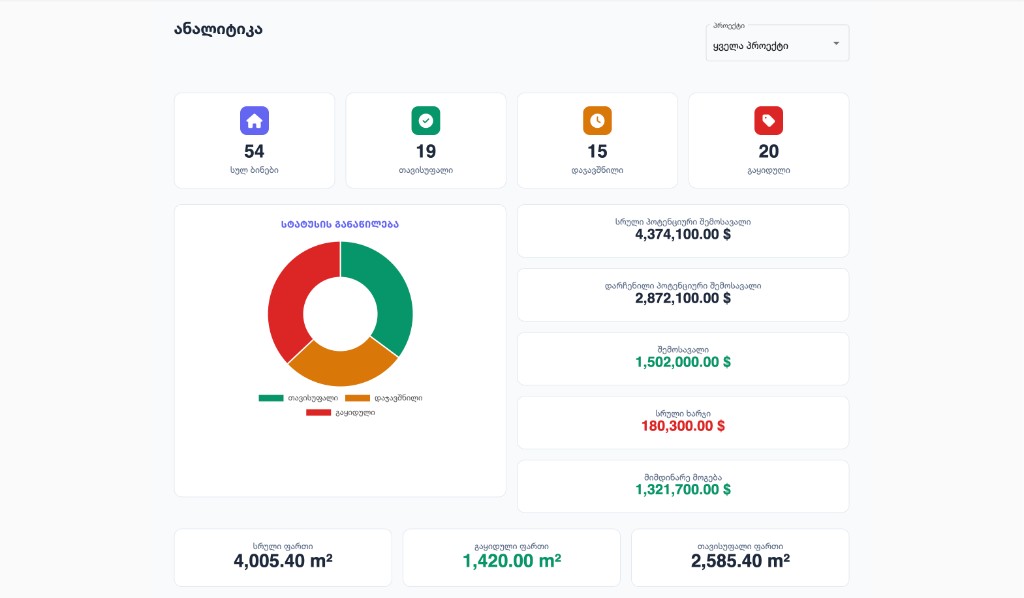Click the red 180,300.00 $ value

[683, 426]
